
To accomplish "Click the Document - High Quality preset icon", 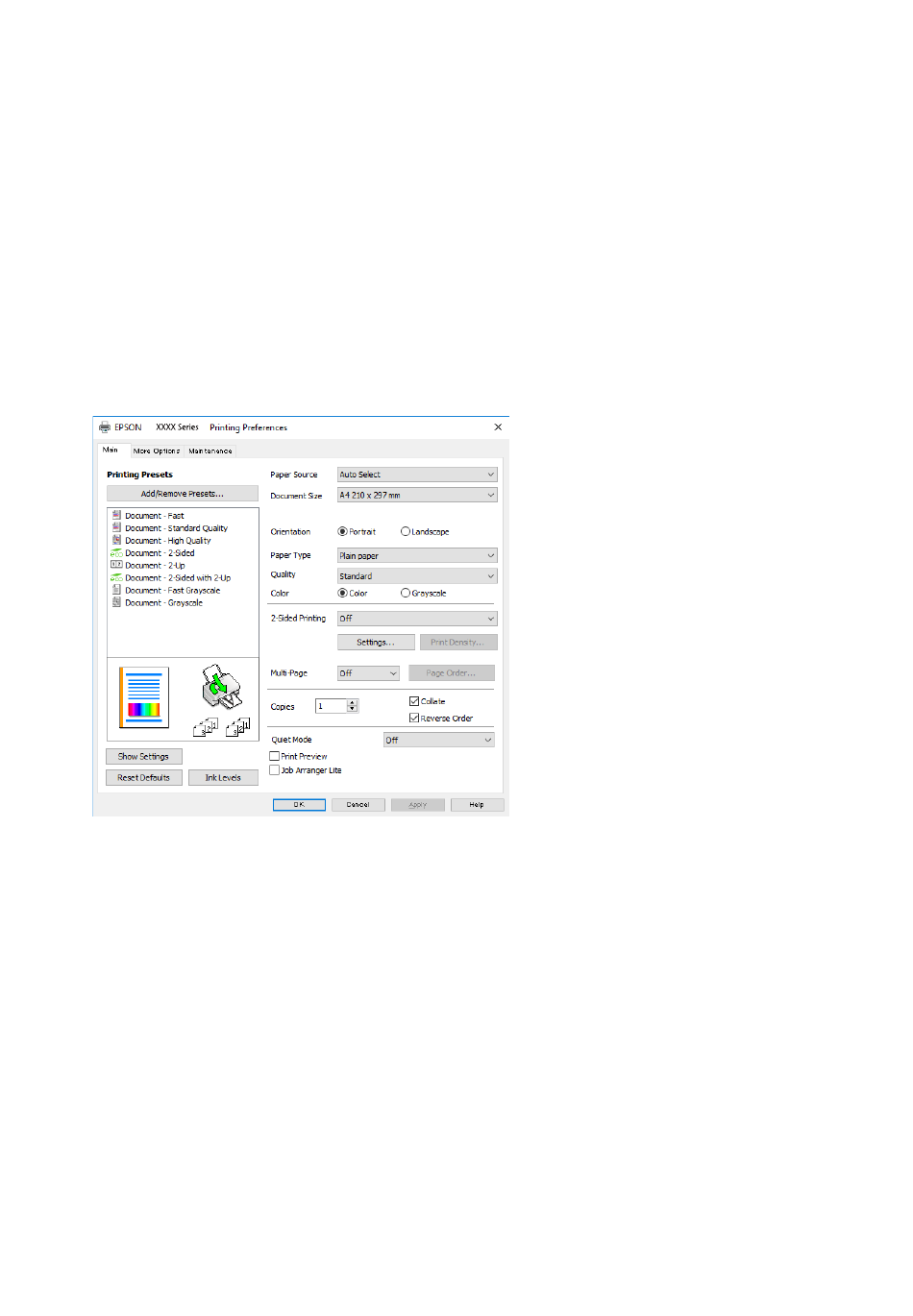I will (116, 540).
